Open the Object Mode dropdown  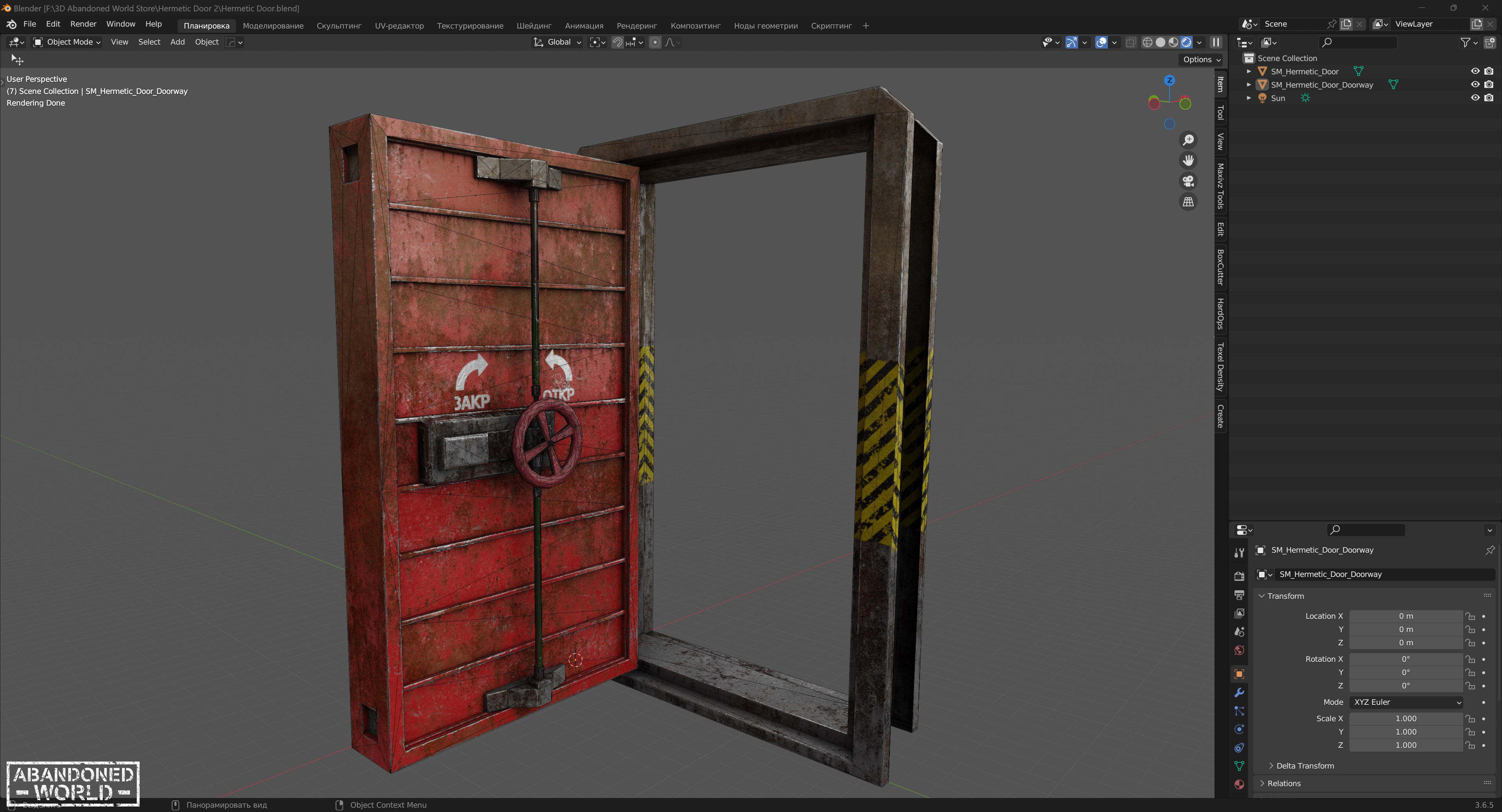(x=67, y=42)
